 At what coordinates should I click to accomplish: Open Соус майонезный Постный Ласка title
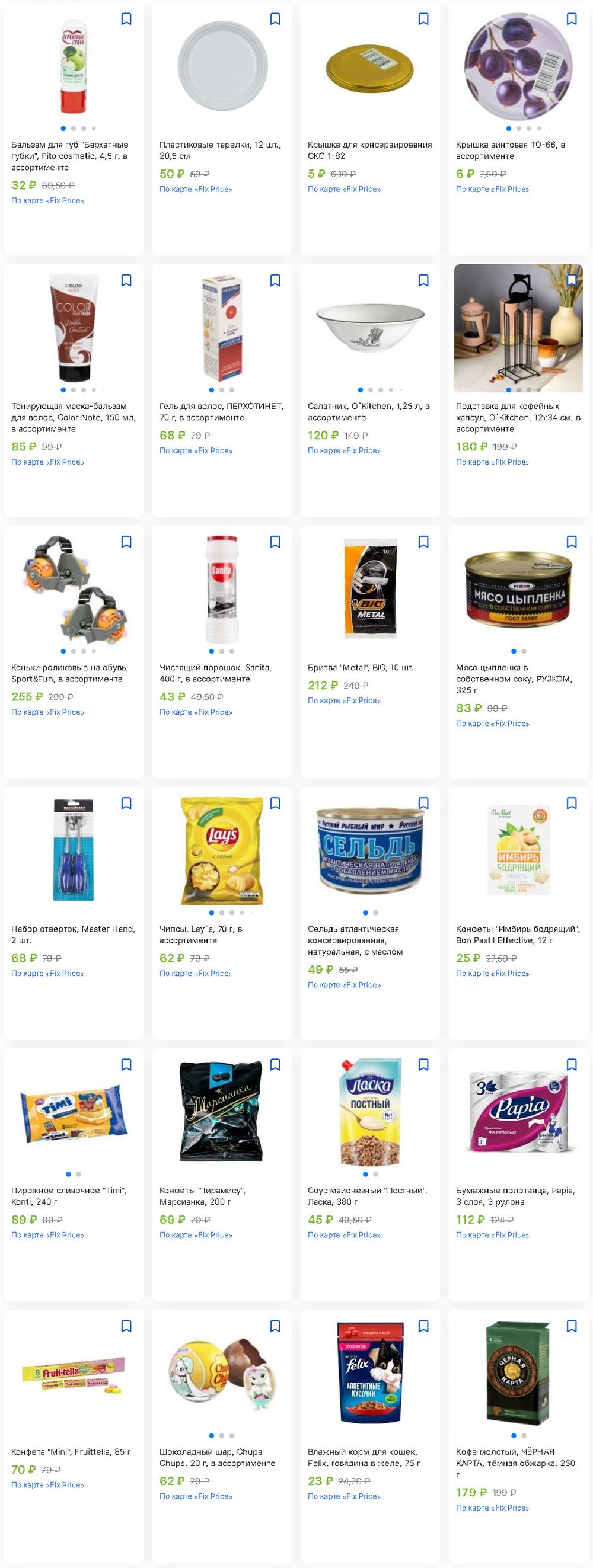click(x=367, y=1196)
